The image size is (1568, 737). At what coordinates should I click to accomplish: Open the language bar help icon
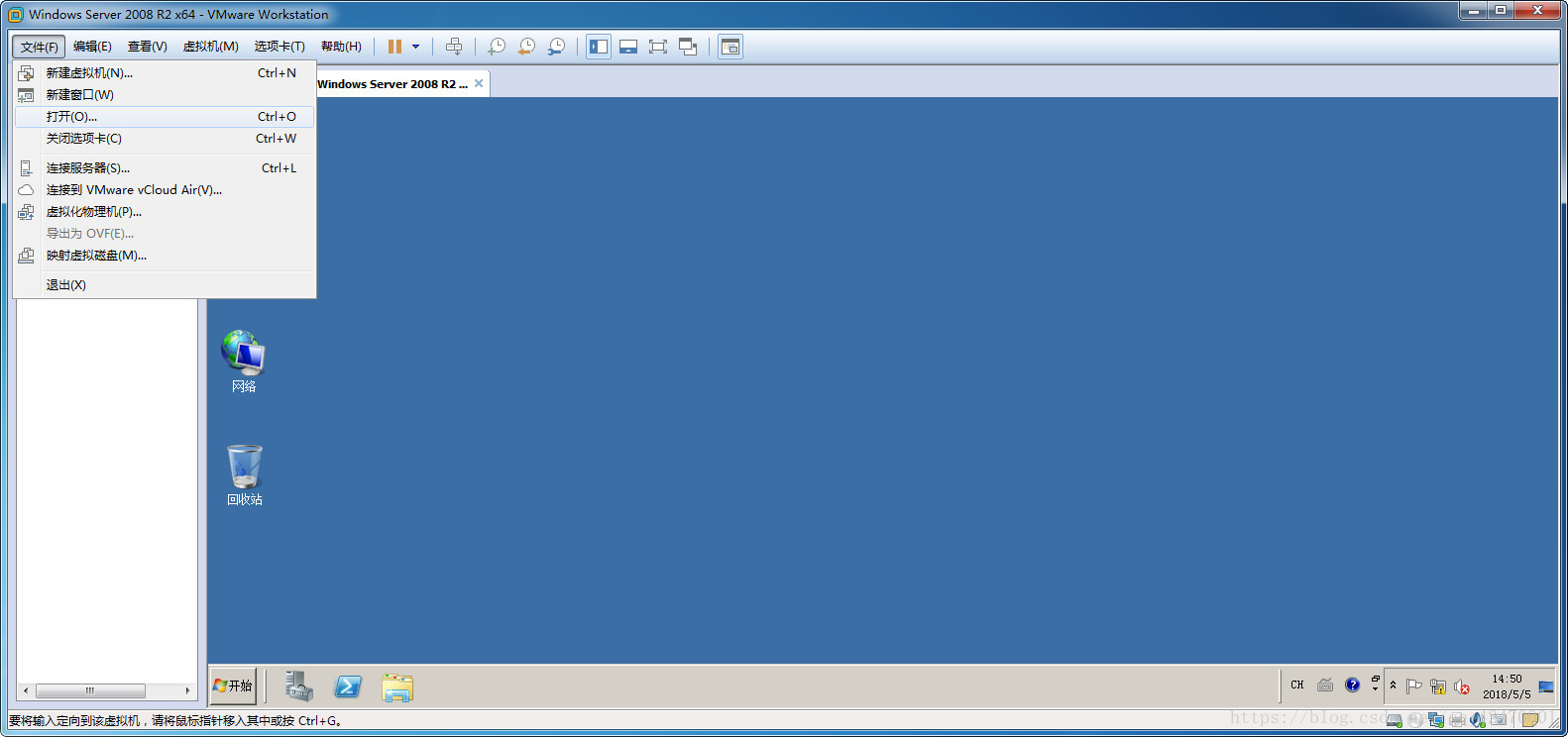1352,684
